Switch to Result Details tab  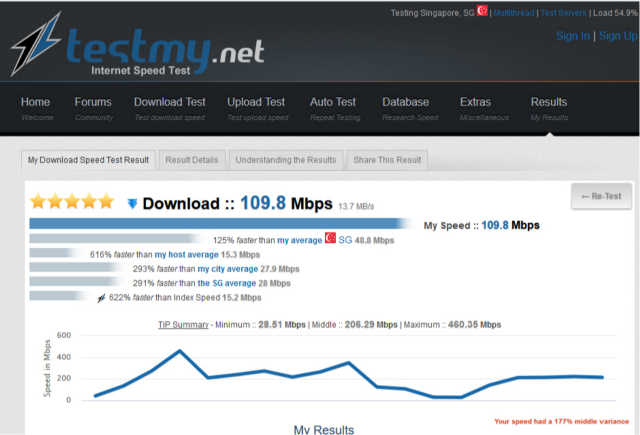pyautogui.click(x=191, y=160)
